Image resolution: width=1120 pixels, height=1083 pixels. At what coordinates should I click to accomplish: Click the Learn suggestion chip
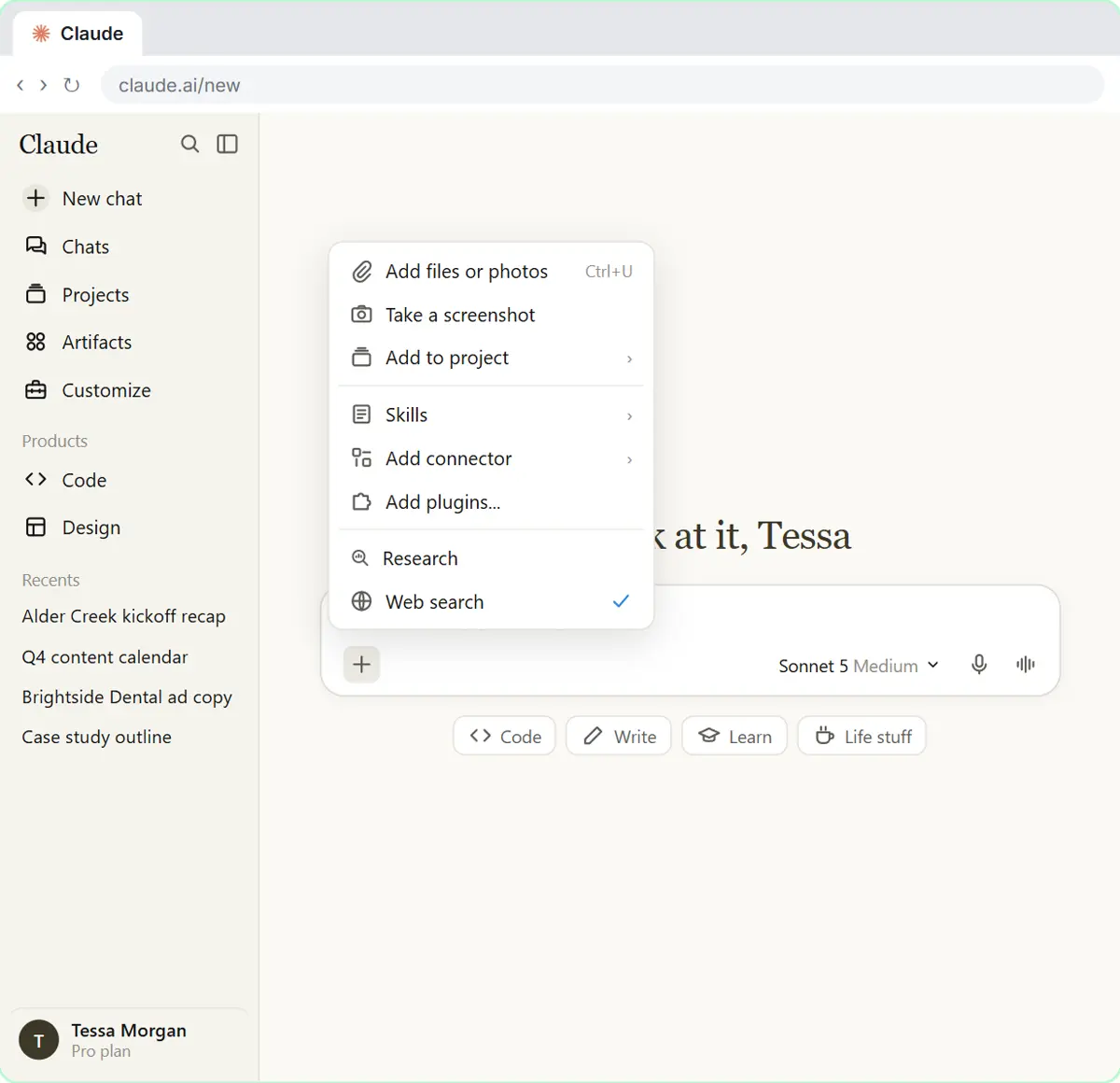(x=735, y=736)
